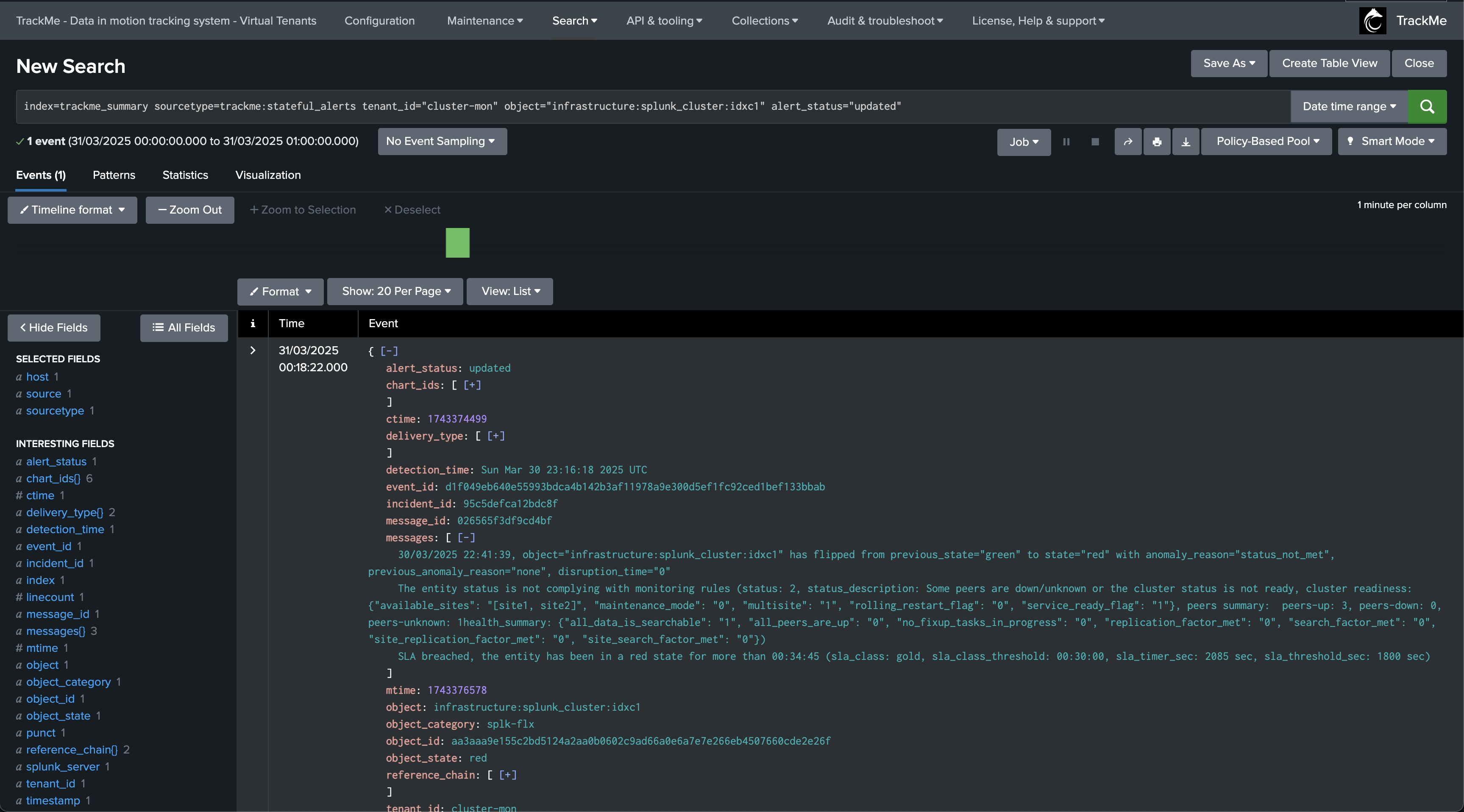This screenshot has width=1464, height=812.
Task: Click the host selected field
Action: click(37, 377)
